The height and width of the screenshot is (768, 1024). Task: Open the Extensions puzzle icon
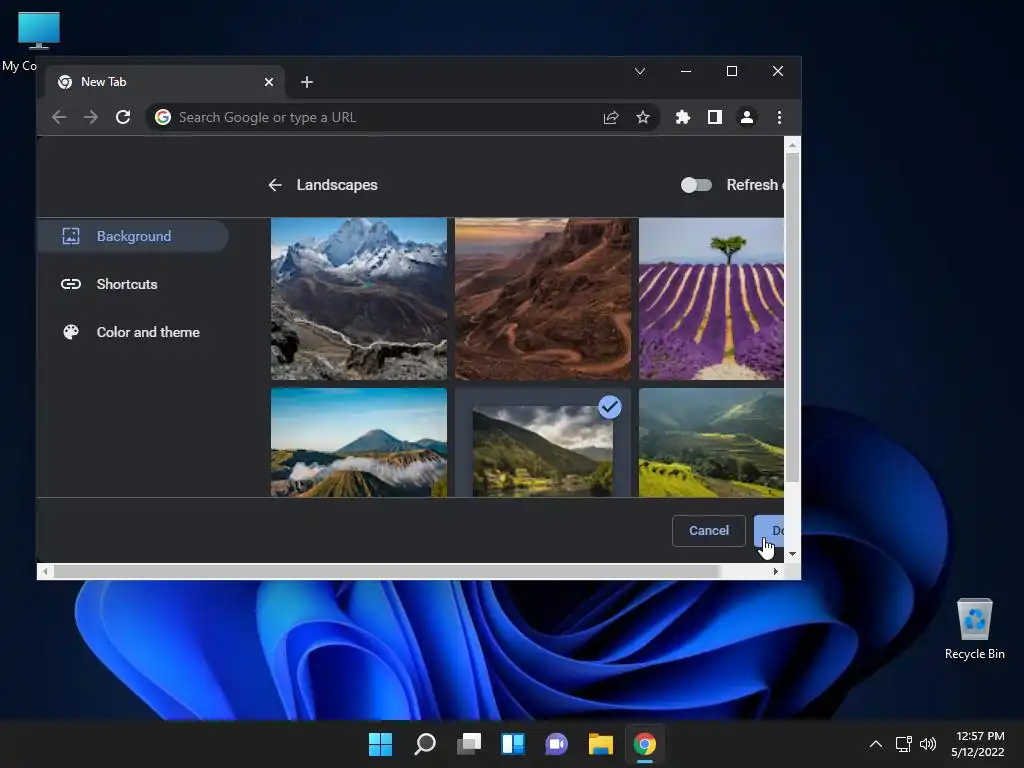click(x=682, y=118)
